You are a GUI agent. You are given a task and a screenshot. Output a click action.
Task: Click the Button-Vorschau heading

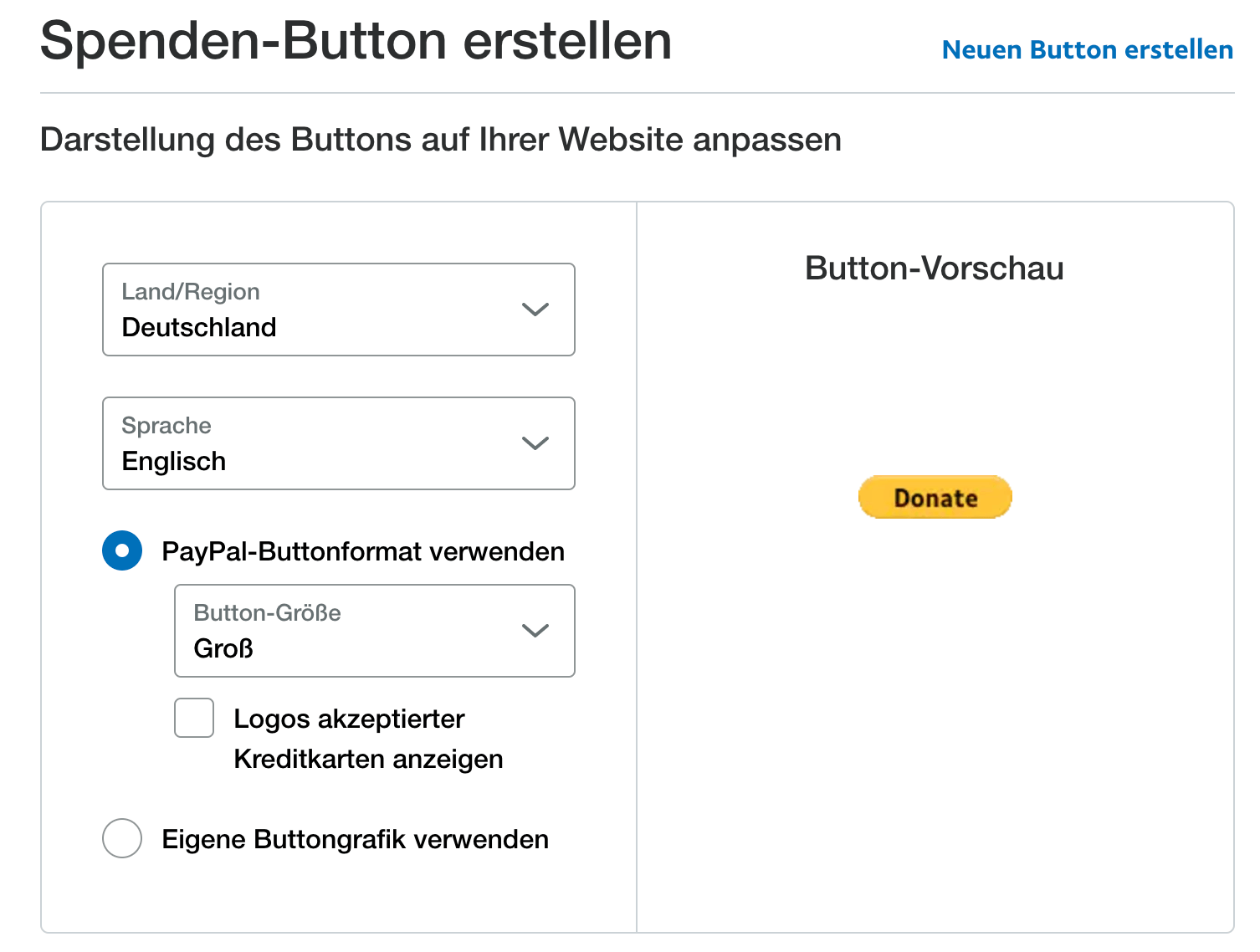coord(934,269)
